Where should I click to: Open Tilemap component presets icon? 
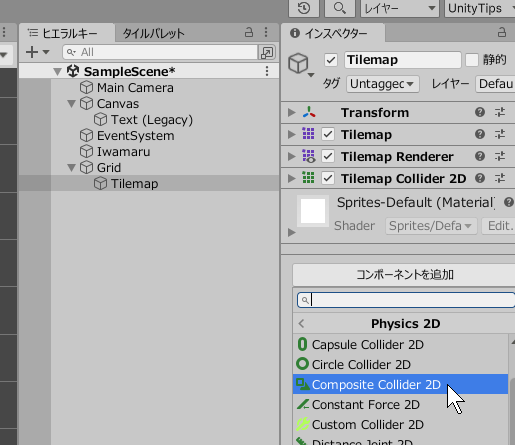coord(500,134)
